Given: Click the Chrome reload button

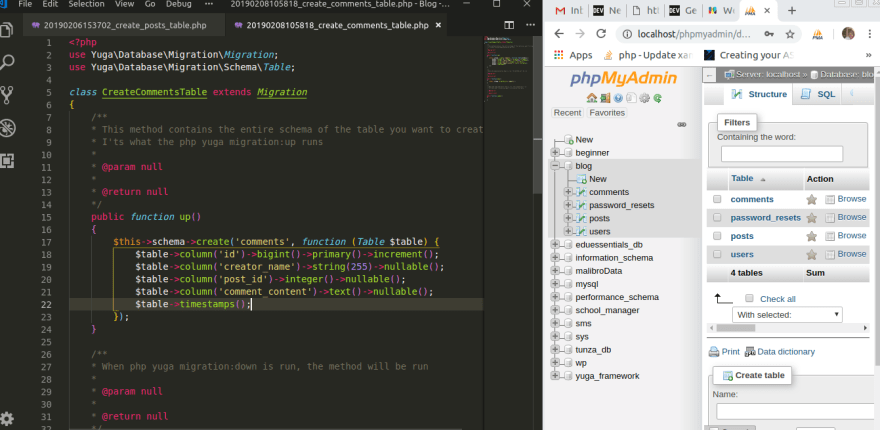Looking at the screenshot, I should [x=601, y=34].
